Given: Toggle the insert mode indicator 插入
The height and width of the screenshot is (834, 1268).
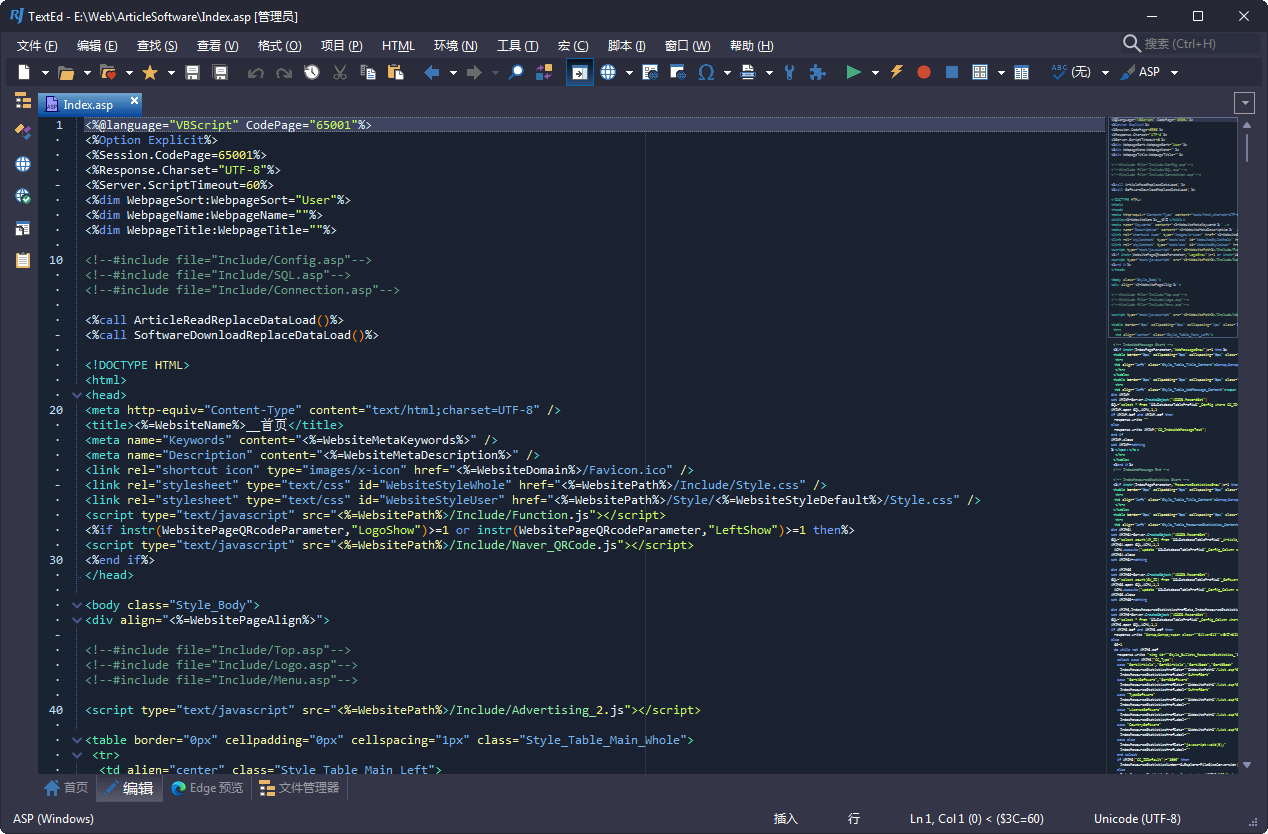Looking at the screenshot, I should pos(786,818).
